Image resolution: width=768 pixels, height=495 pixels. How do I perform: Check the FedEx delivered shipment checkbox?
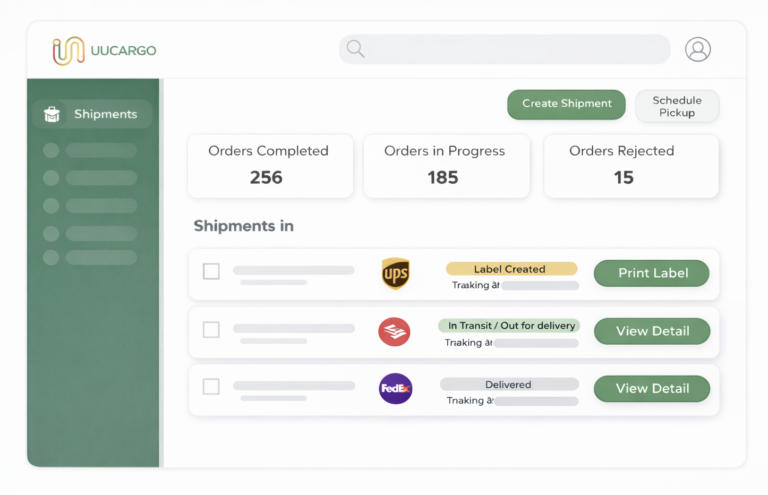coord(211,386)
